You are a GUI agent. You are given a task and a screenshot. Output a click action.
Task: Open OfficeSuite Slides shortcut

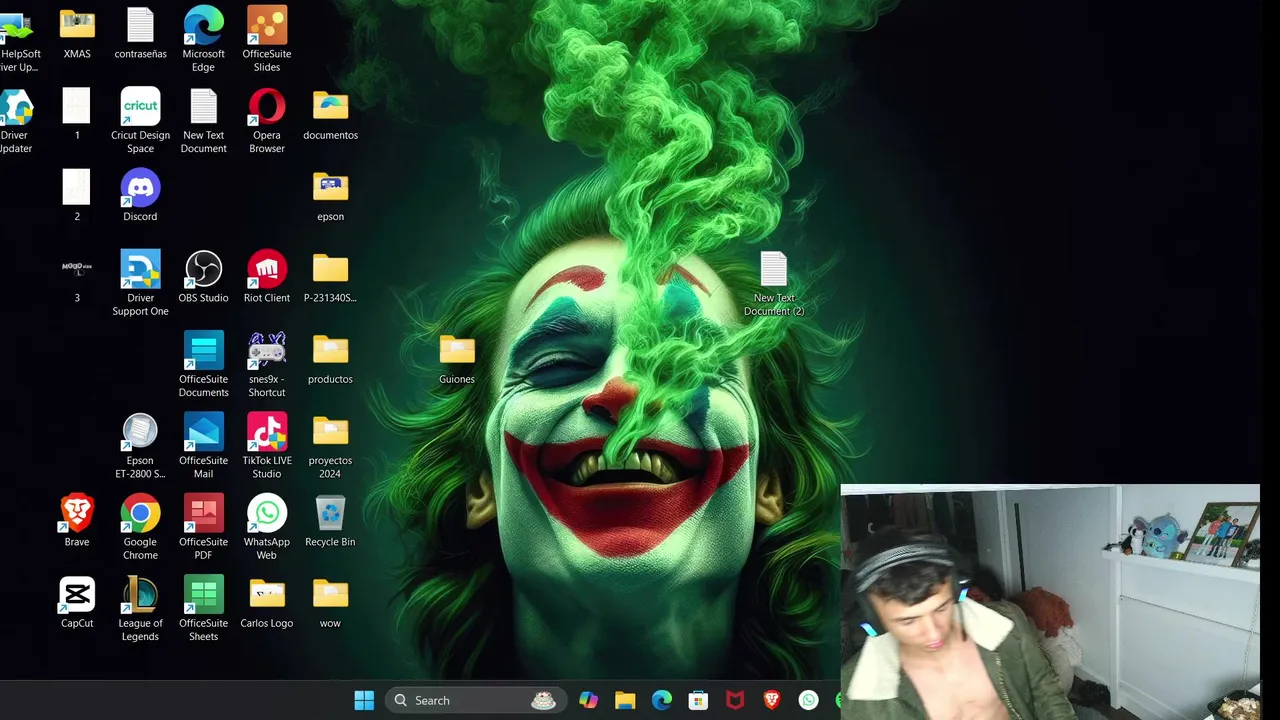[x=267, y=40]
